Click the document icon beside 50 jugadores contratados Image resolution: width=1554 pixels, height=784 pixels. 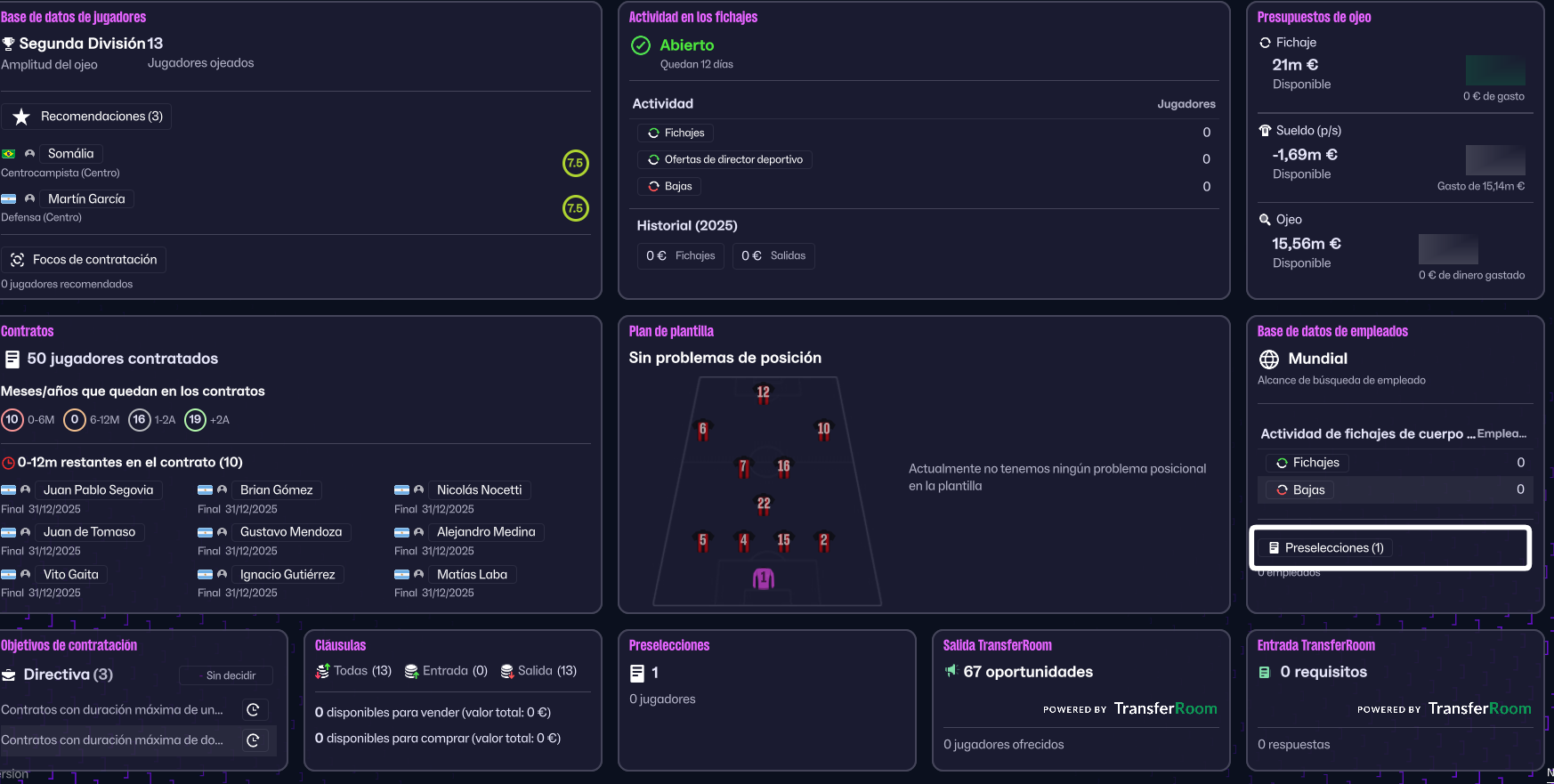pyautogui.click(x=12, y=360)
